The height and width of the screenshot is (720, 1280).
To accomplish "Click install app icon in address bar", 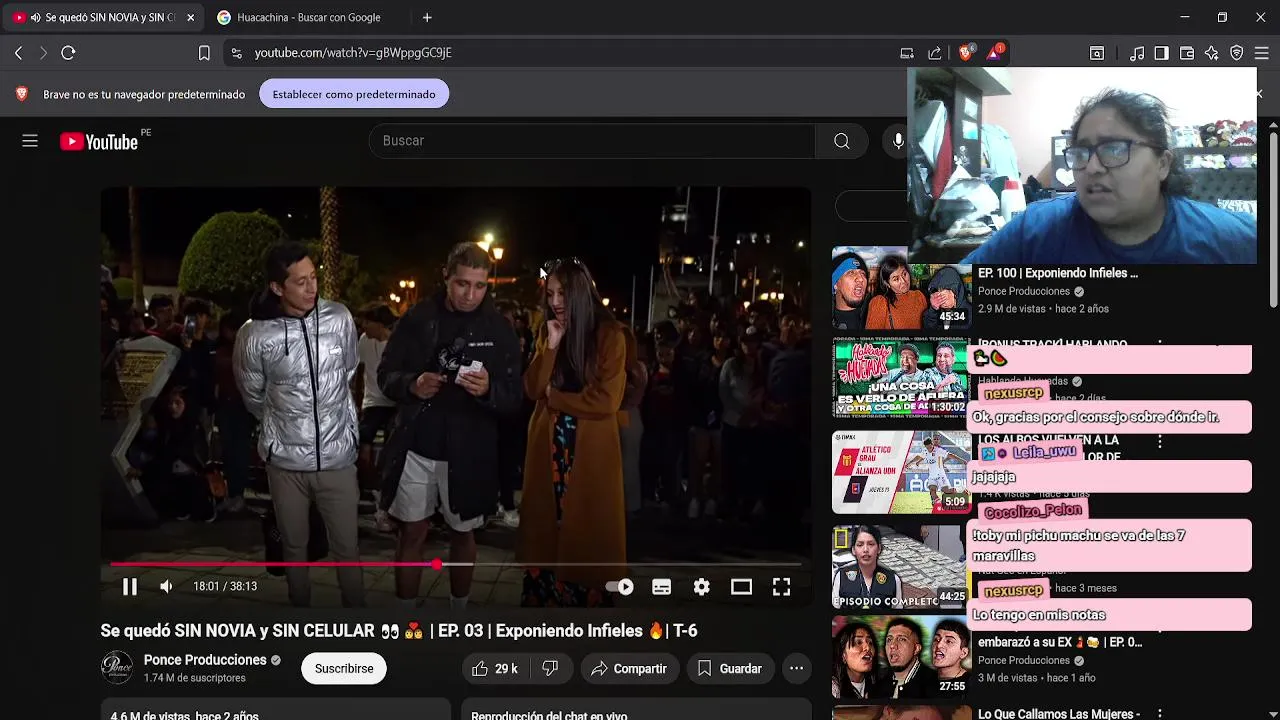I will [907, 53].
